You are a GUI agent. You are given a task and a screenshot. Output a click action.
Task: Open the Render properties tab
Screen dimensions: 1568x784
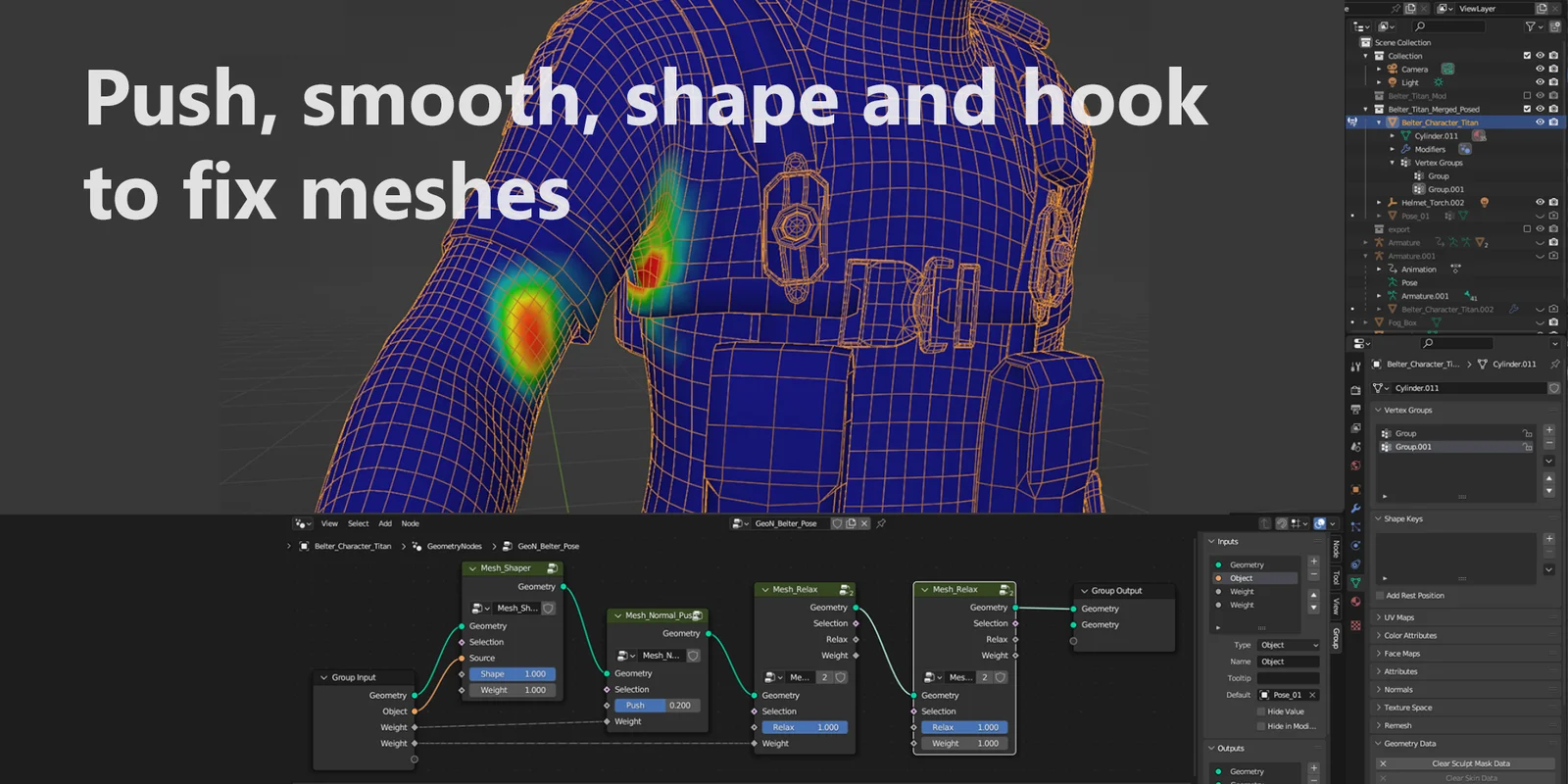click(x=1355, y=390)
